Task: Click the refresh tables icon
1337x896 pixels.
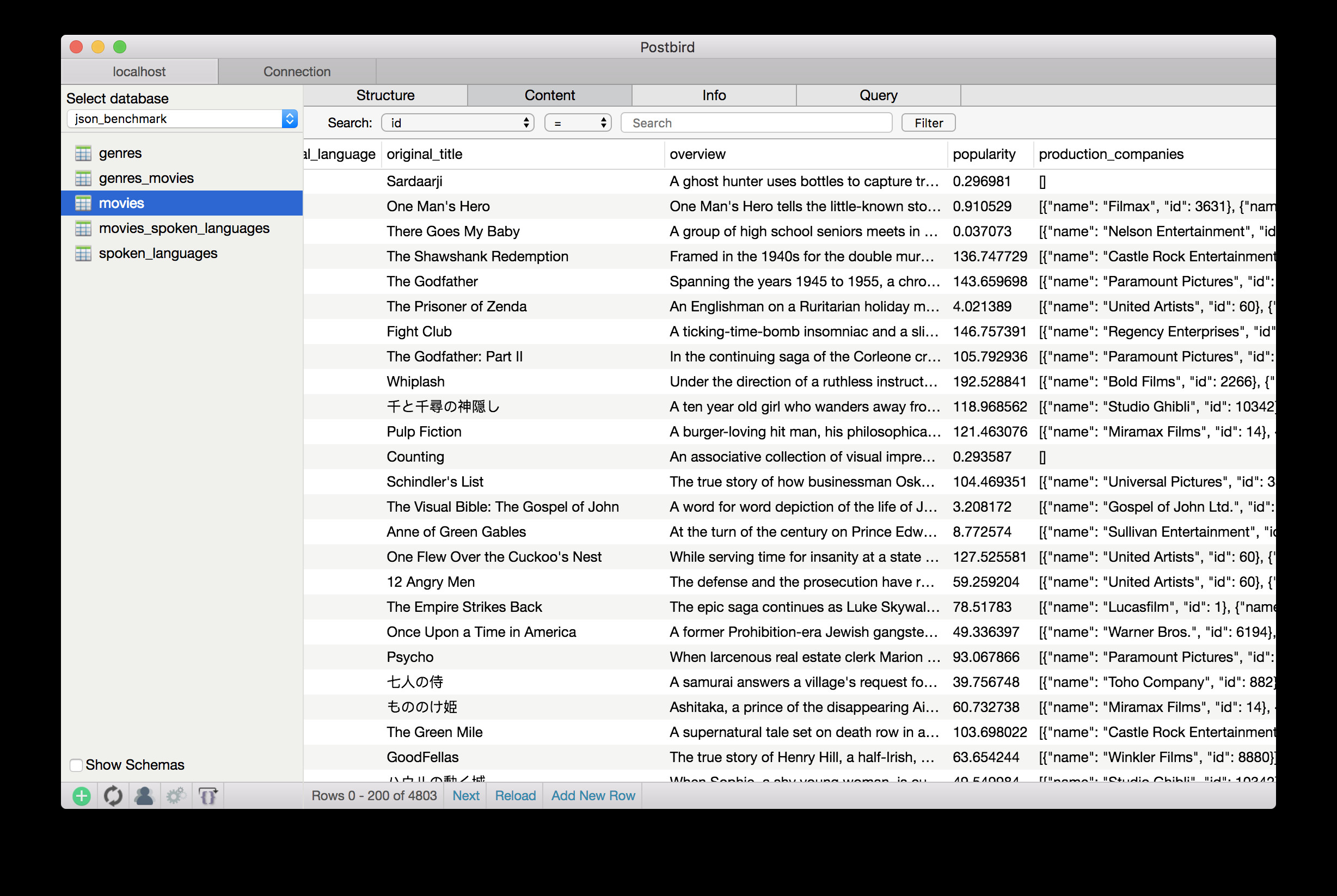Action: (x=113, y=796)
